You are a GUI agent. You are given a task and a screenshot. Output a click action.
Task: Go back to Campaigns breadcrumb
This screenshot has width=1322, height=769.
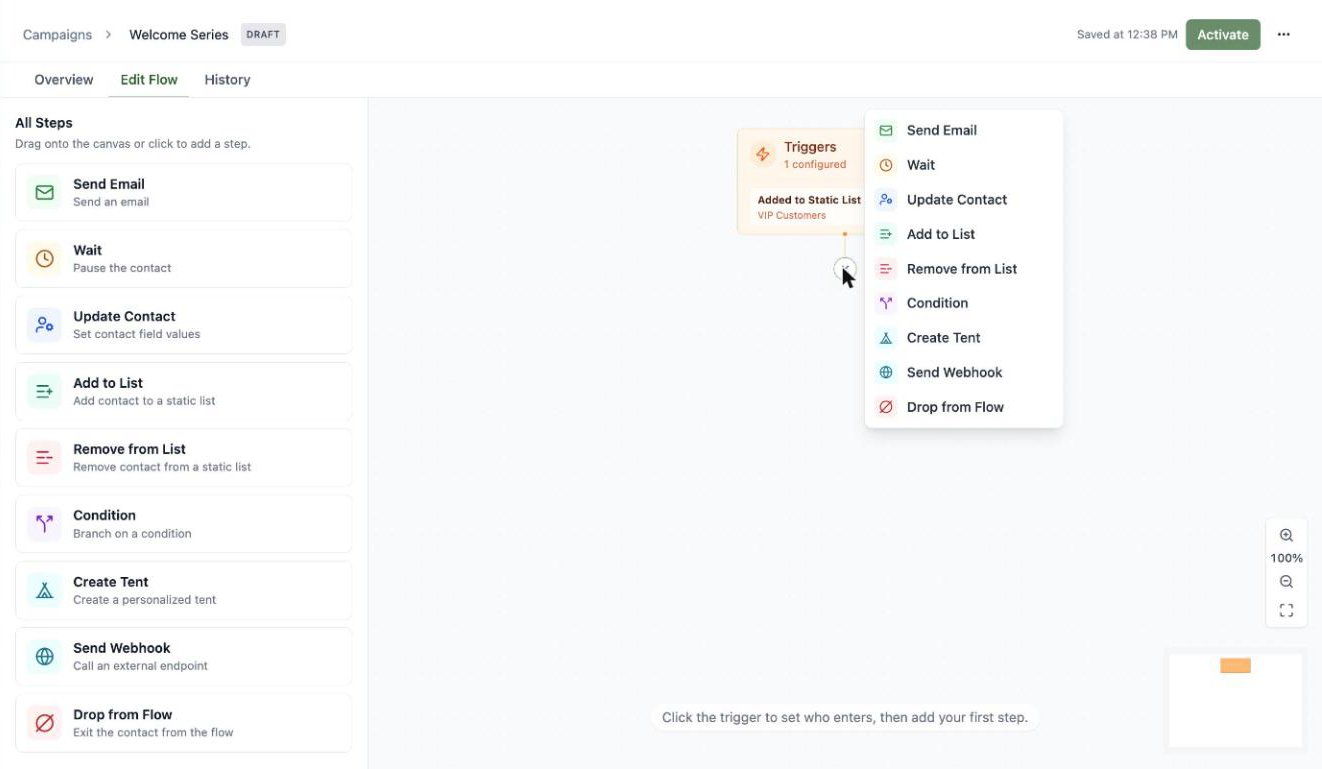pos(57,34)
